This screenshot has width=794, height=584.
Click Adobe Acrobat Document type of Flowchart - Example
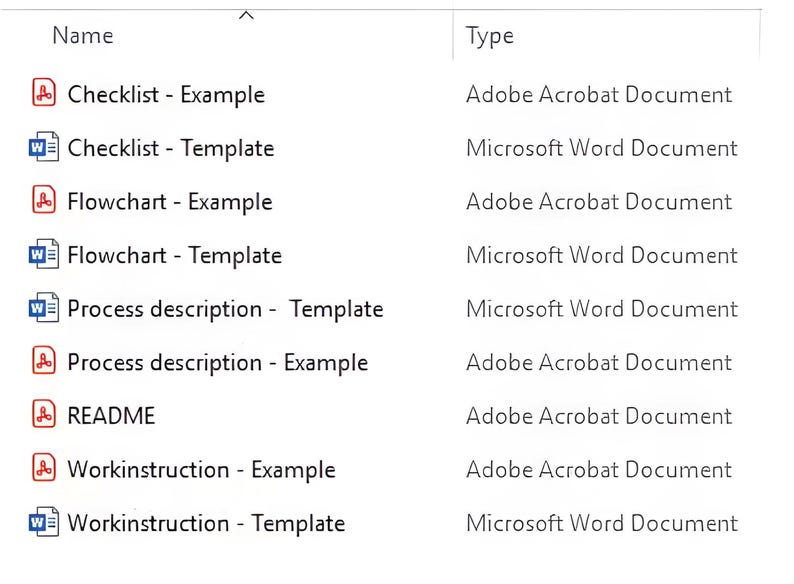click(x=599, y=202)
